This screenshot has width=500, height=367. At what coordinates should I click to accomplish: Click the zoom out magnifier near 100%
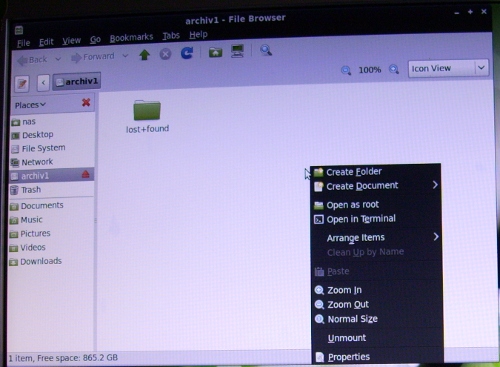point(346,70)
